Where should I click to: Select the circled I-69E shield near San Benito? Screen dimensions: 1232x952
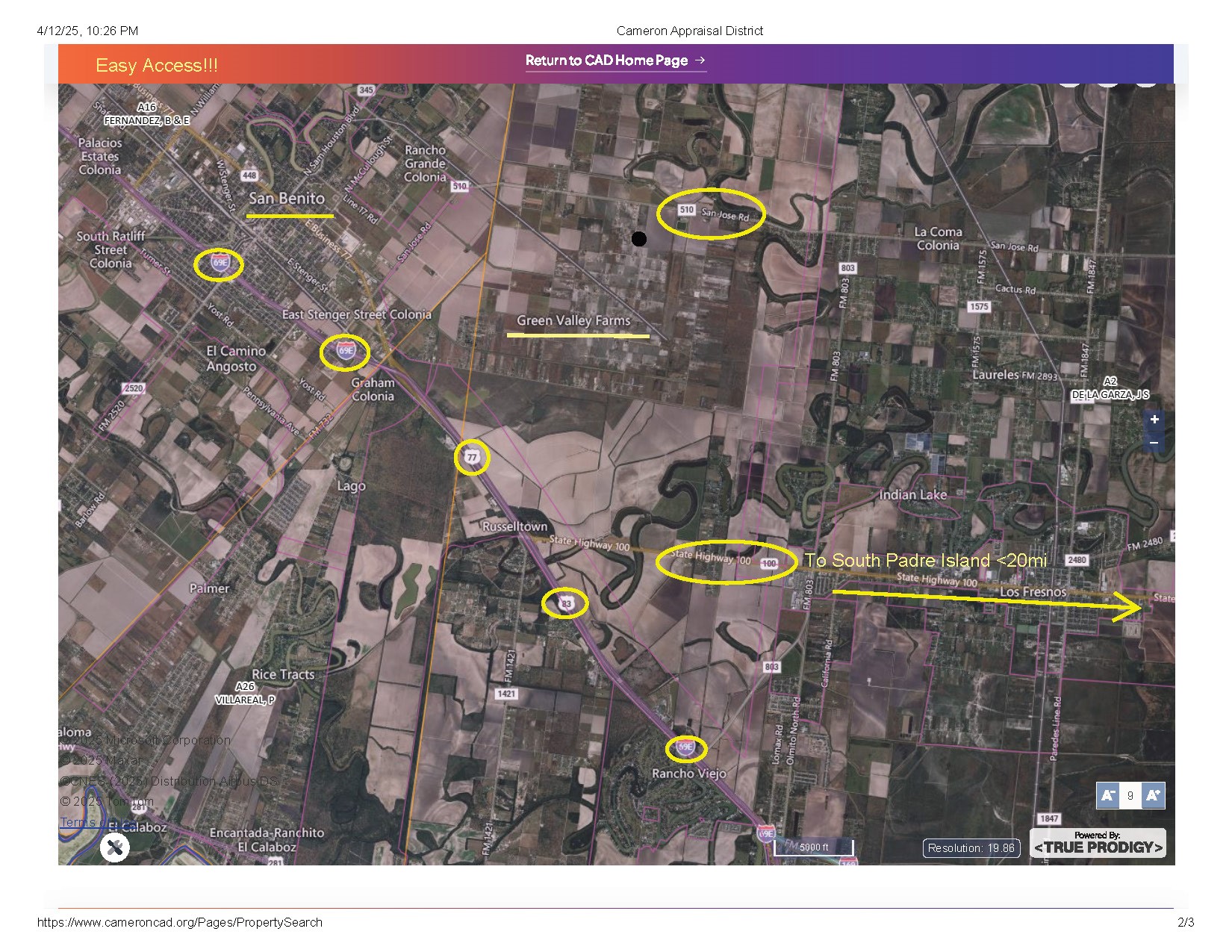tap(218, 264)
